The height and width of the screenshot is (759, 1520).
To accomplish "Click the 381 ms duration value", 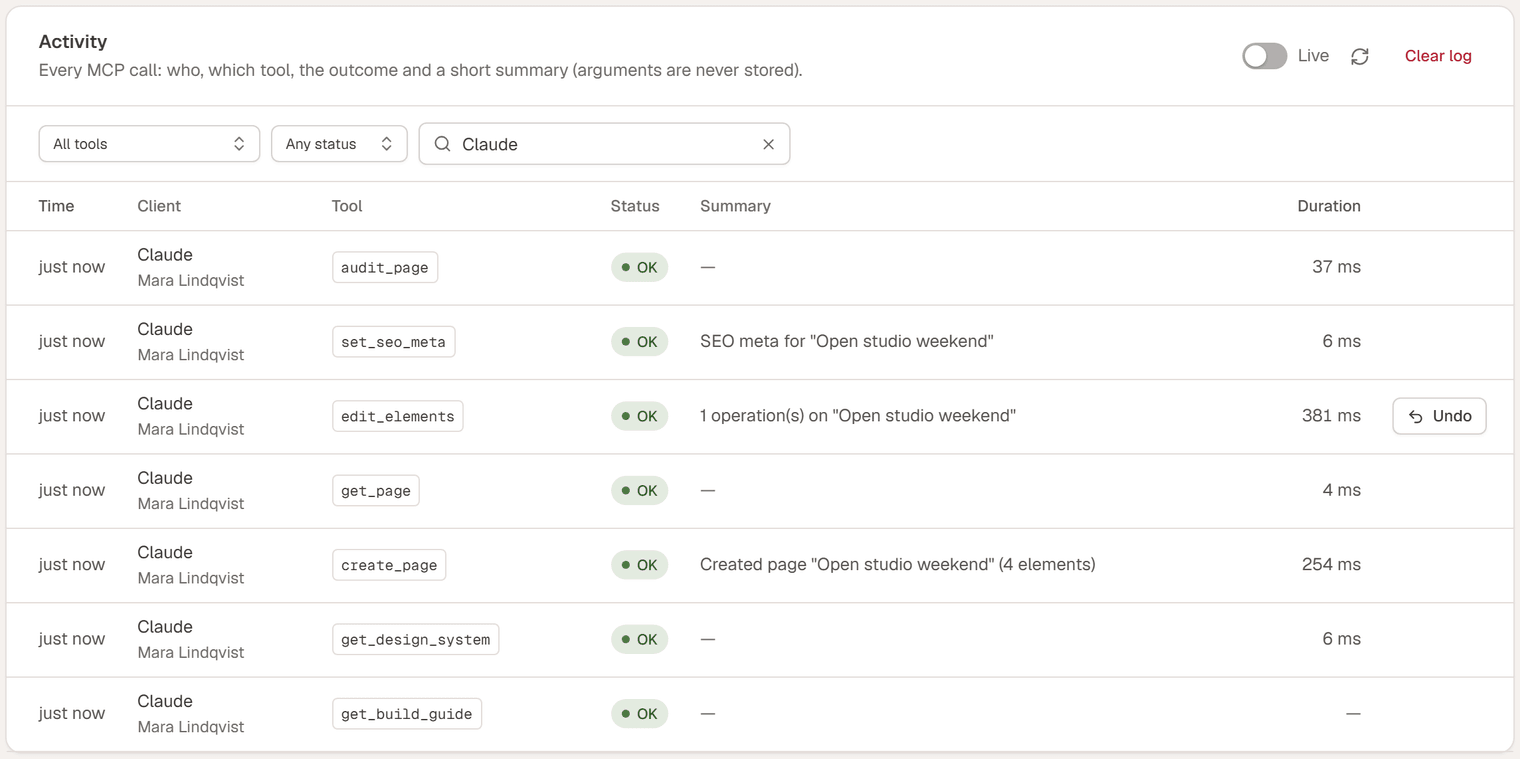I will pyautogui.click(x=1331, y=416).
